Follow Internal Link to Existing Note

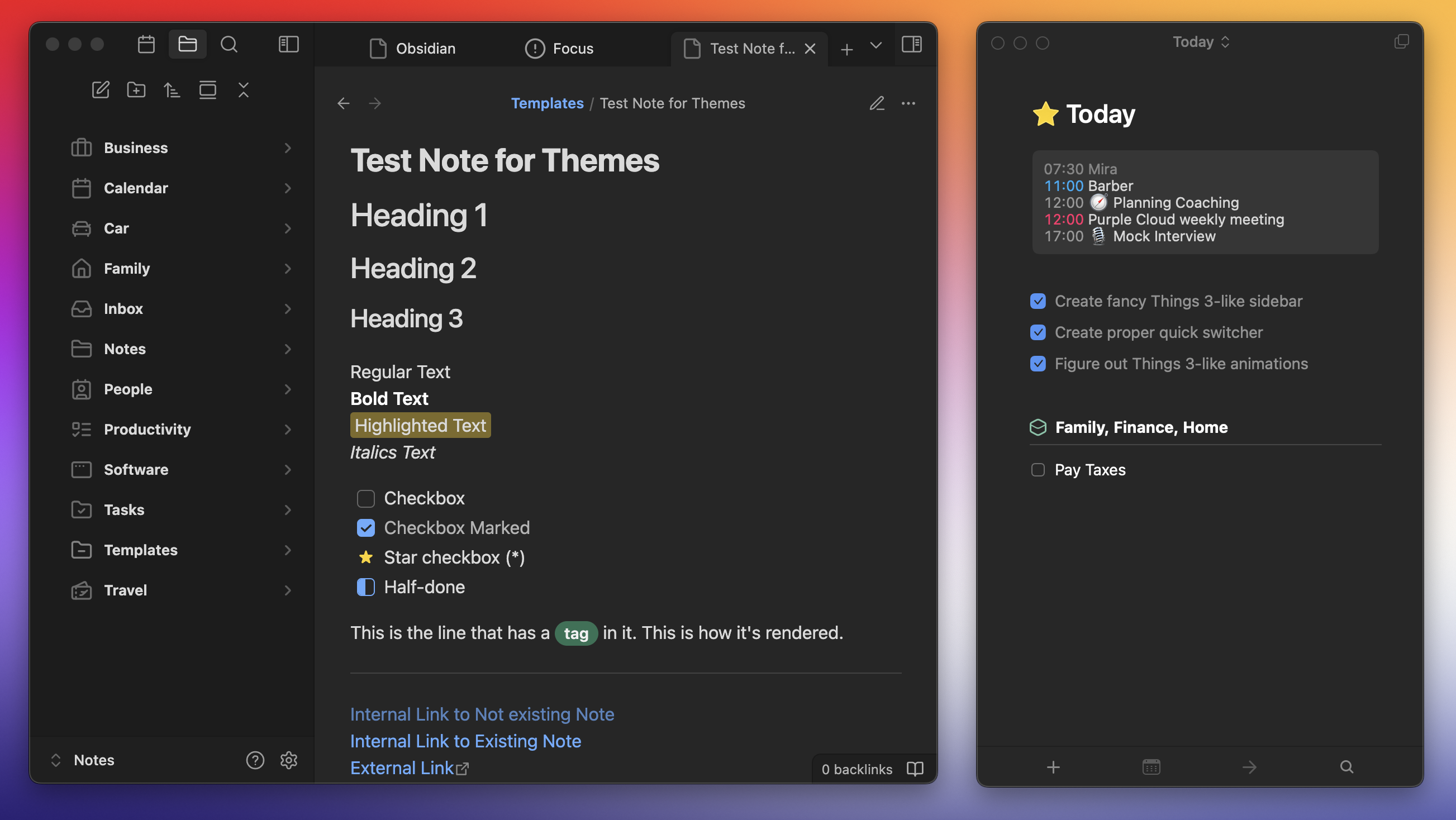coord(465,741)
